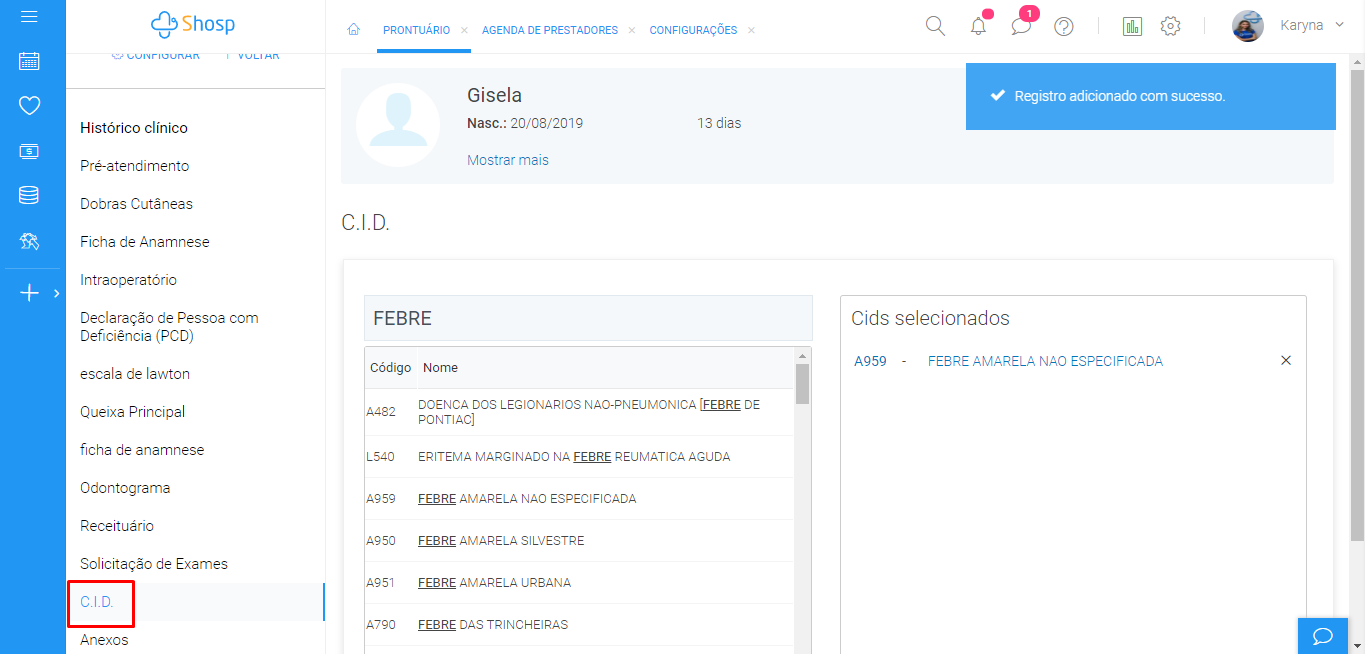Viewport: 1365px width, 654px height.
Task: Select L540 ERITEMA MARGINADO row
Action: point(579,457)
